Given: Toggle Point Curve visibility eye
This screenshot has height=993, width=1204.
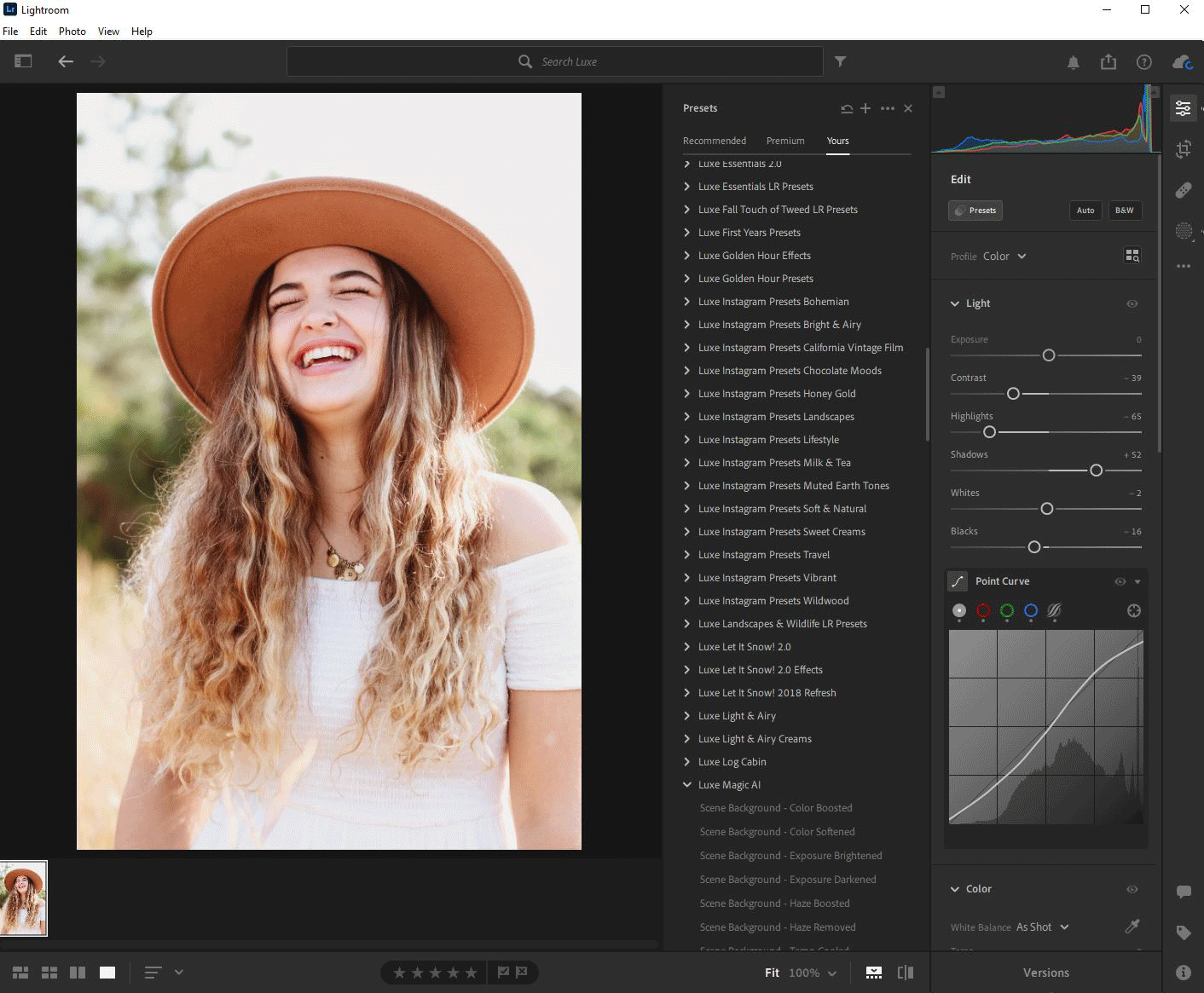Looking at the screenshot, I should pos(1120,581).
